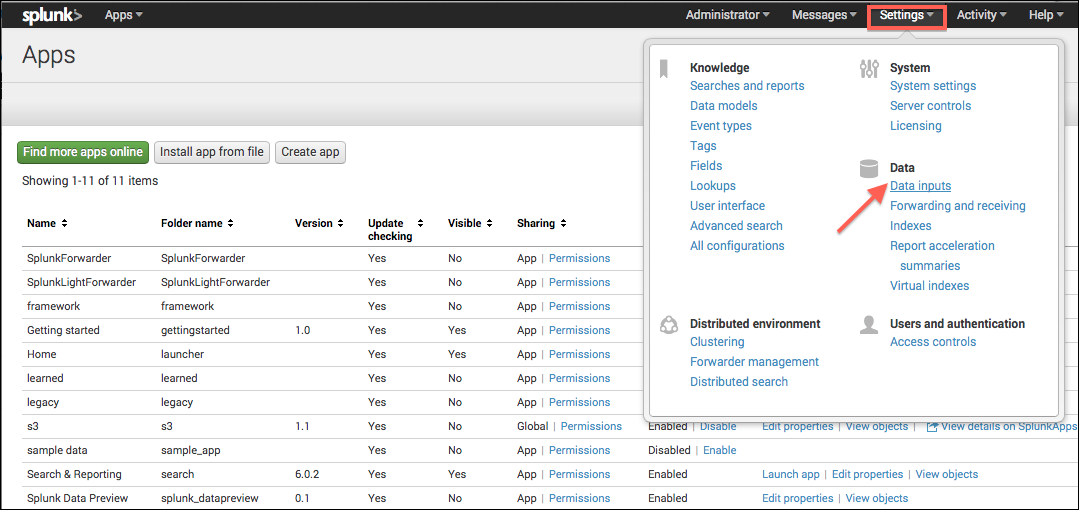This screenshot has width=1079, height=510.
Task: Click the Data database icon
Action: tap(869, 168)
